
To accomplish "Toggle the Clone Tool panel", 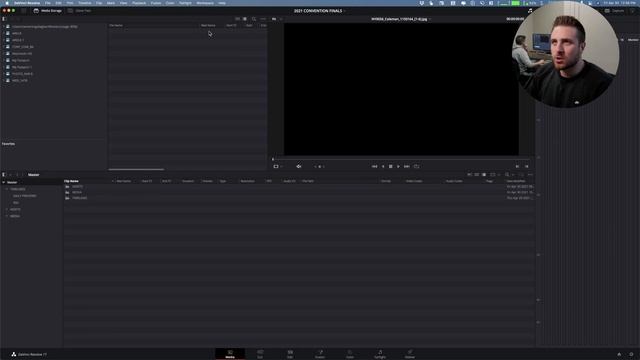I will pyautogui.click(x=80, y=11).
